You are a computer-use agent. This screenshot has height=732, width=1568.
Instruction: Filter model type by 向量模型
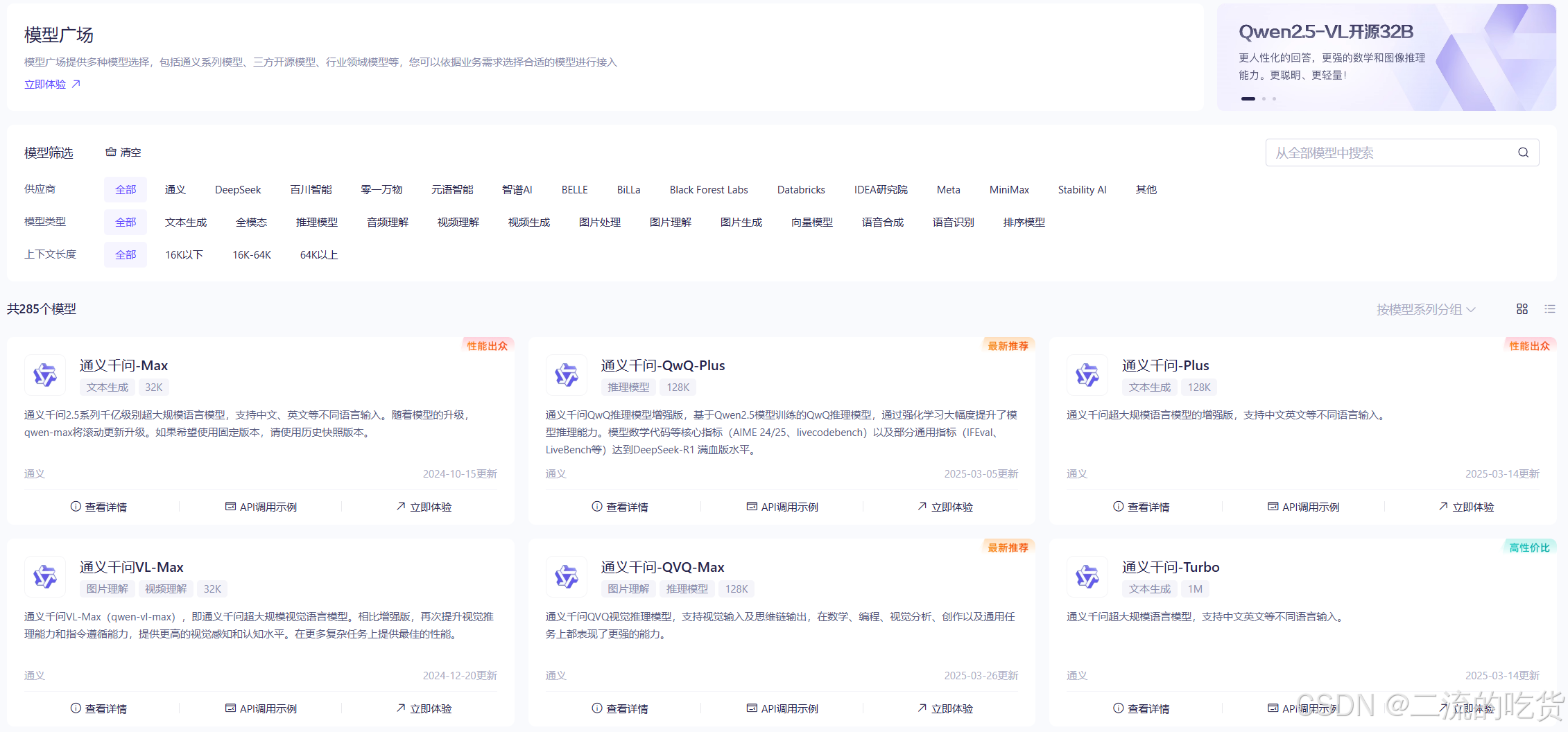pos(812,222)
